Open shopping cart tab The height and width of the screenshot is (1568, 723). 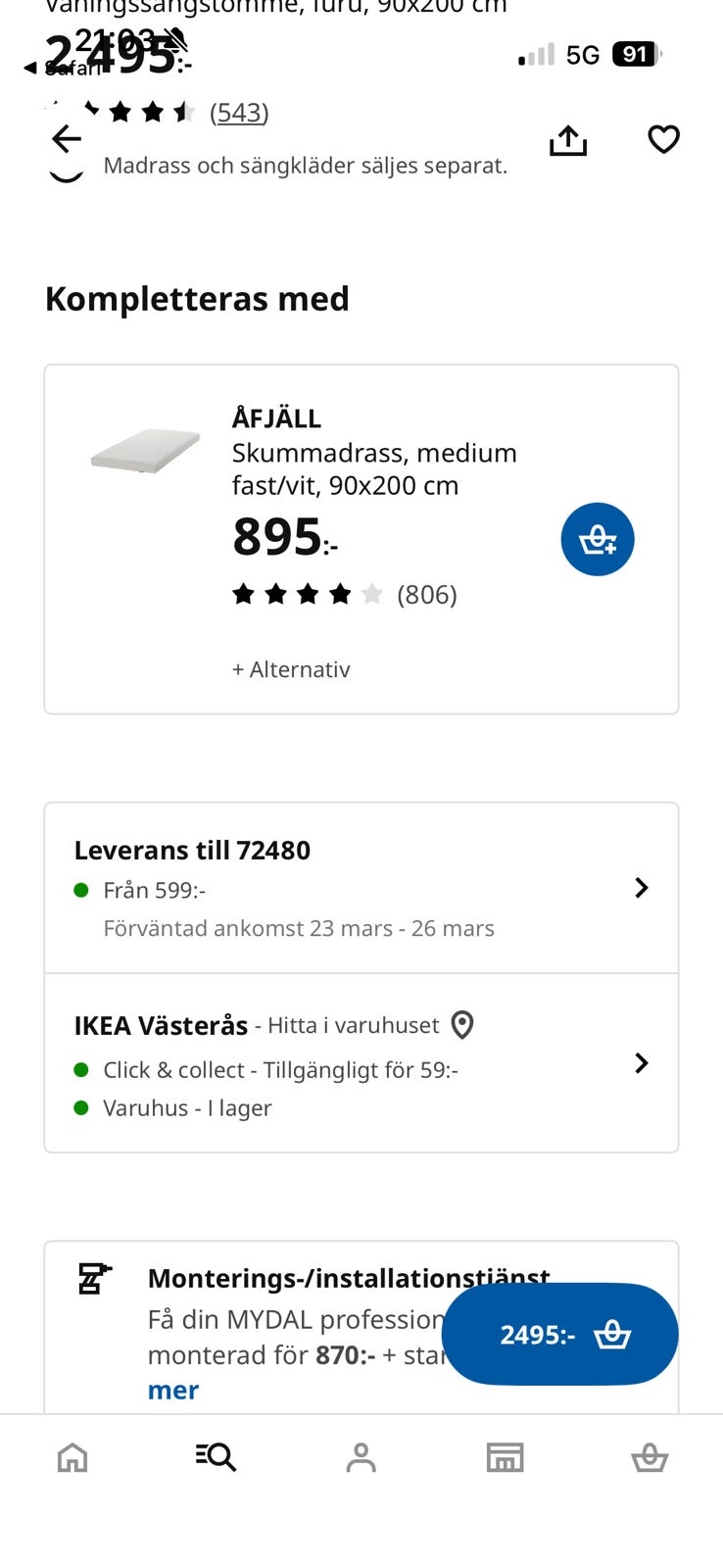click(649, 1458)
